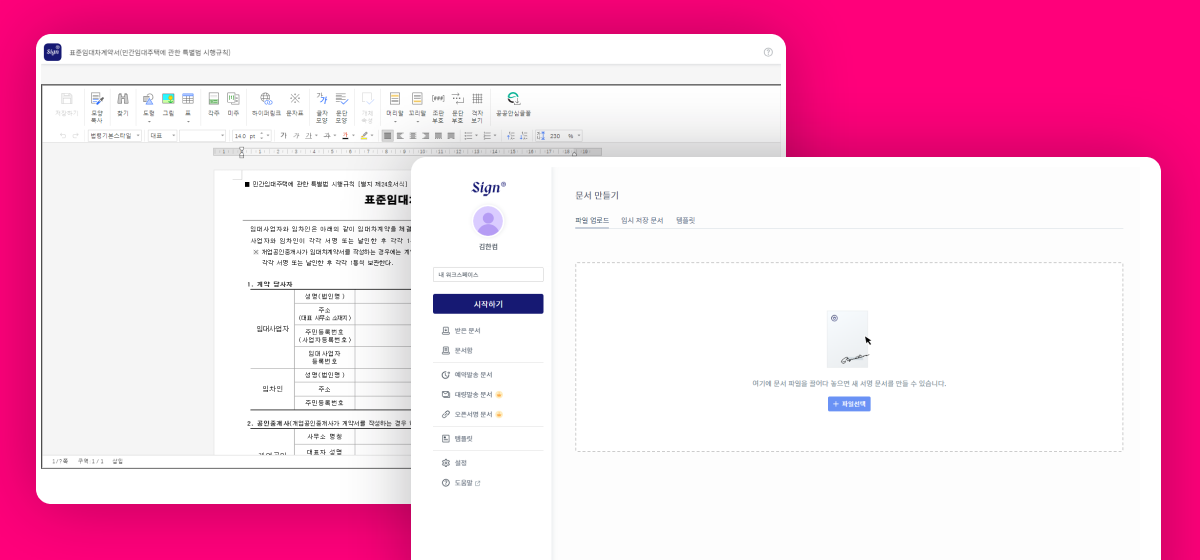This screenshot has height=560, width=1200.
Task: Open the highlight color picker
Action: pyautogui.click(x=367, y=135)
